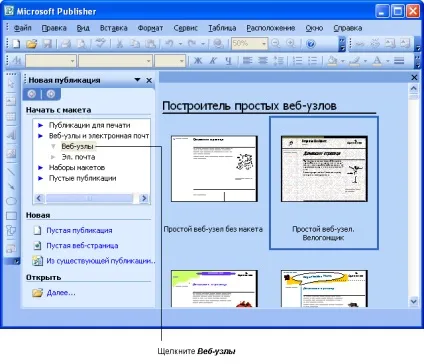This screenshot has height=364, width=424.
Task: Click the Пустая веб-страница link
Action: click(x=82, y=246)
